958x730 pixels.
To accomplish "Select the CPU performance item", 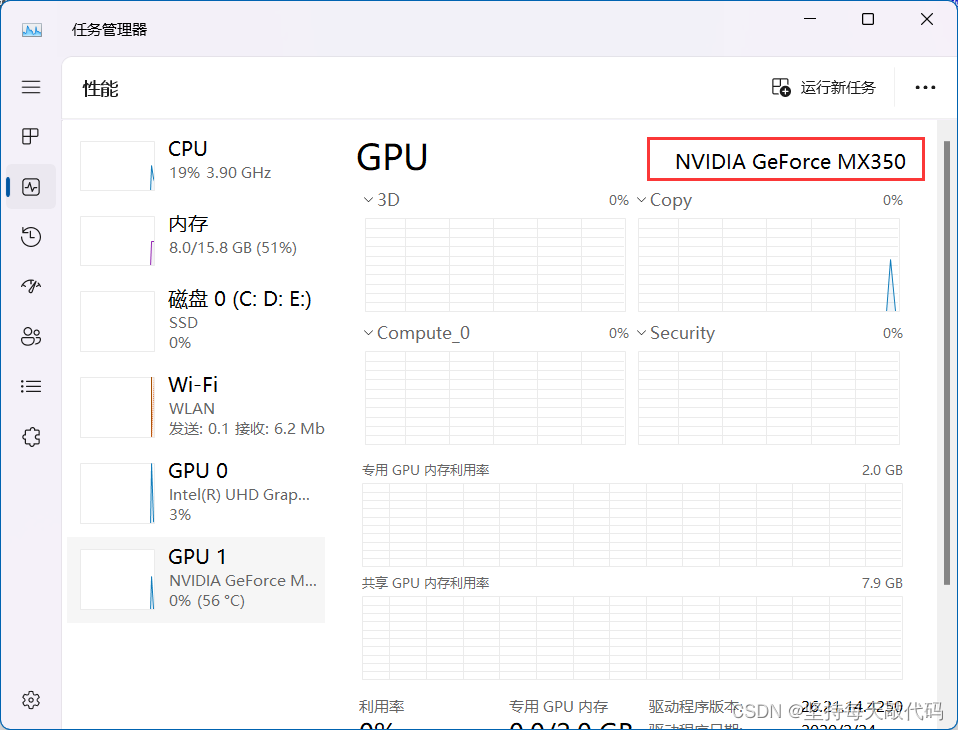I will pos(196,165).
